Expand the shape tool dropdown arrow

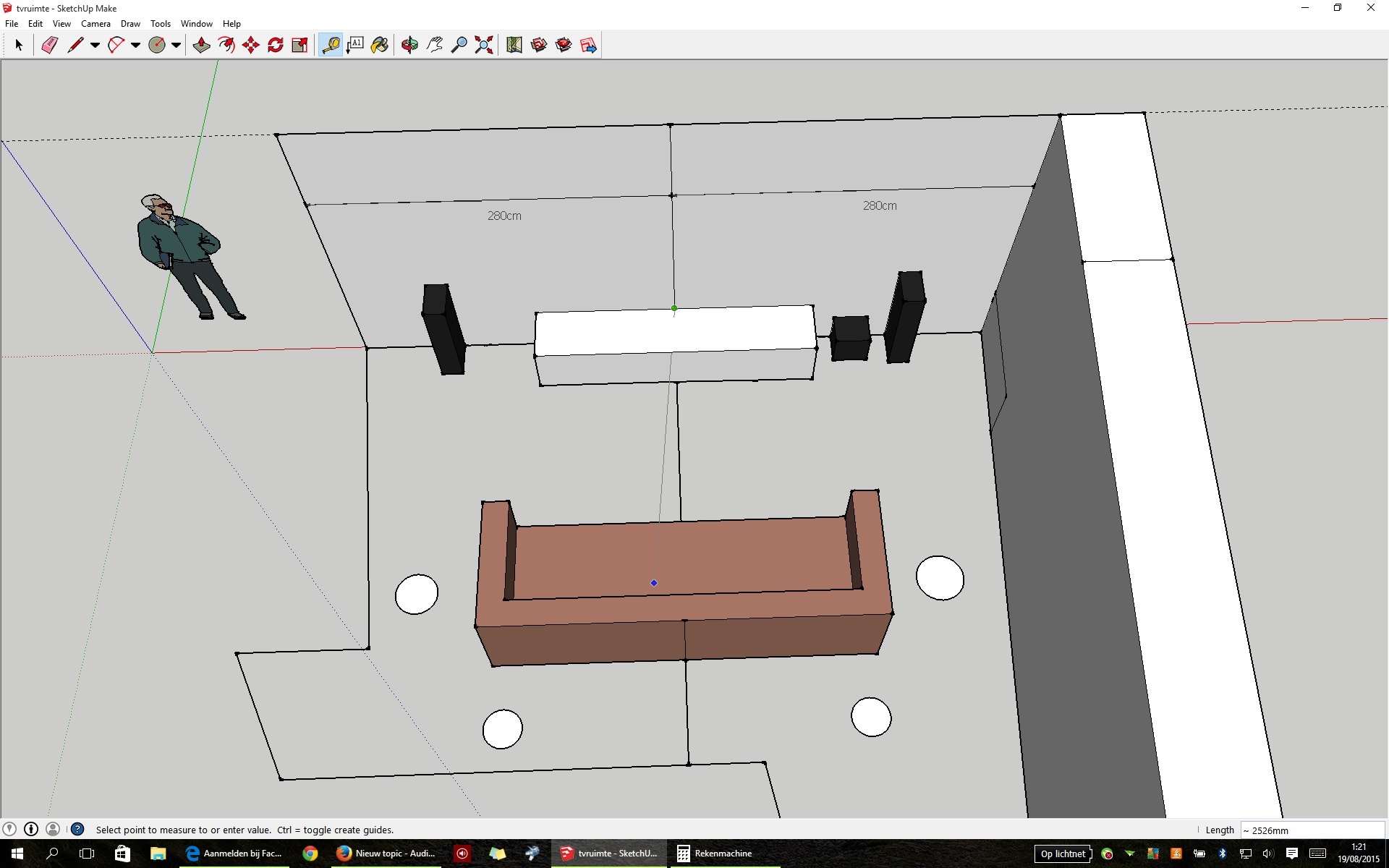coord(176,45)
